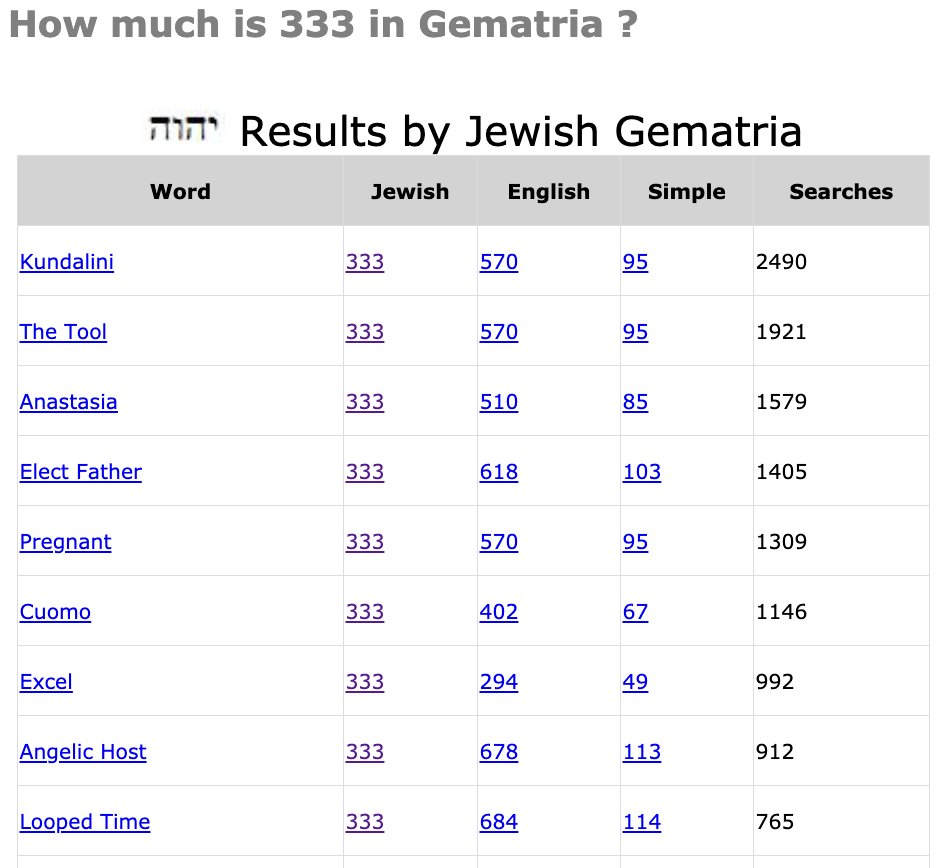Click English value 570 in Pregnant row

coord(499,542)
